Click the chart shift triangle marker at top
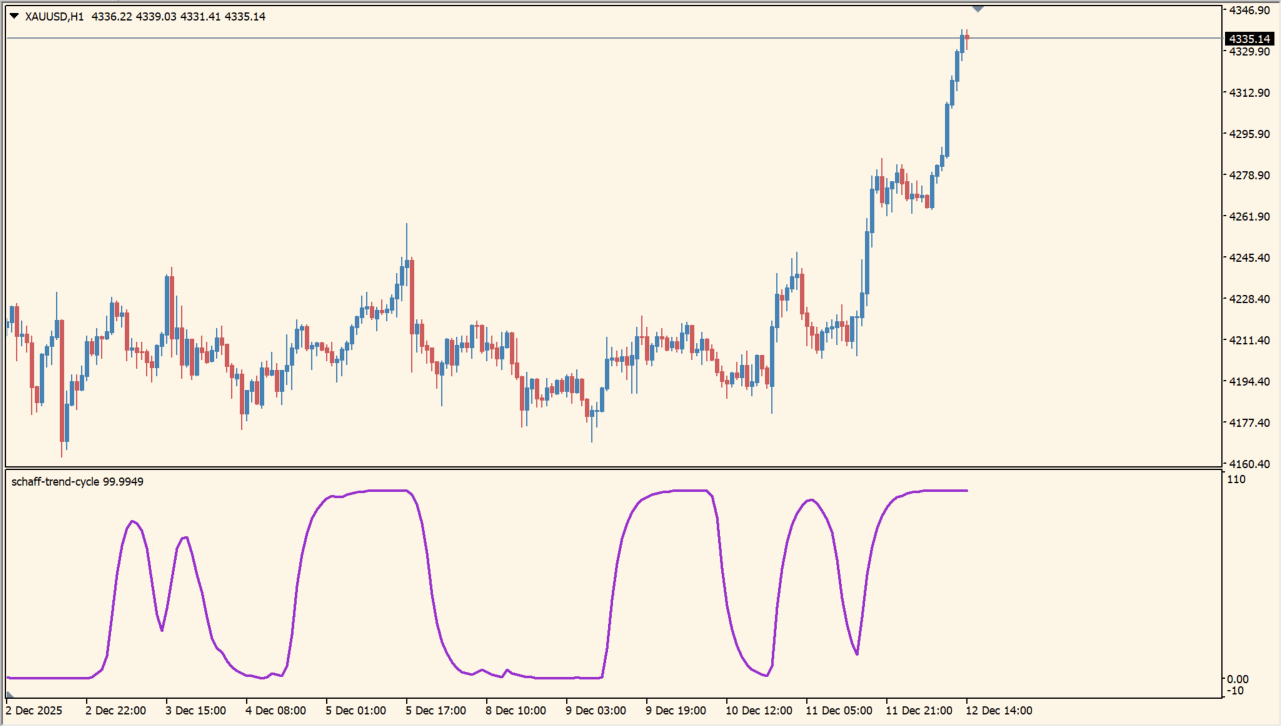This screenshot has width=1281, height=726. coord(977,8)
